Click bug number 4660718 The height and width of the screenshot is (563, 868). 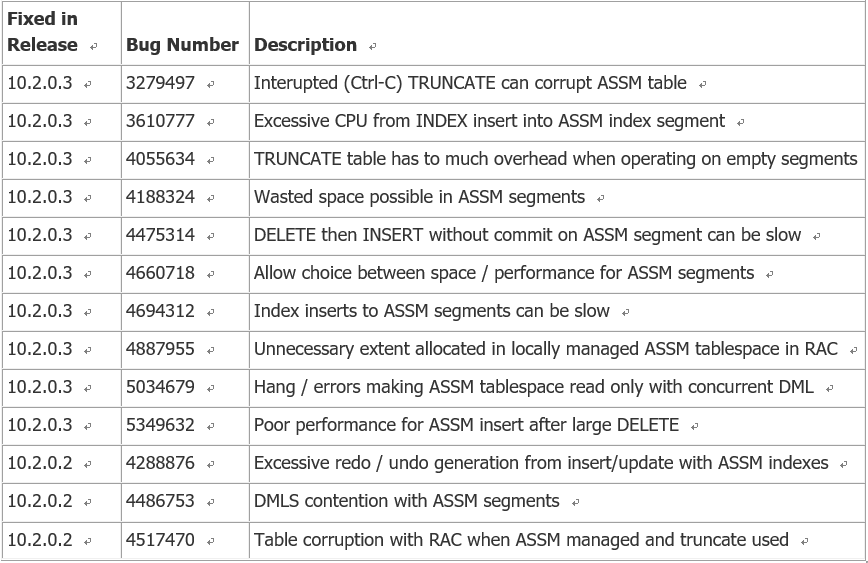[160, 273]
